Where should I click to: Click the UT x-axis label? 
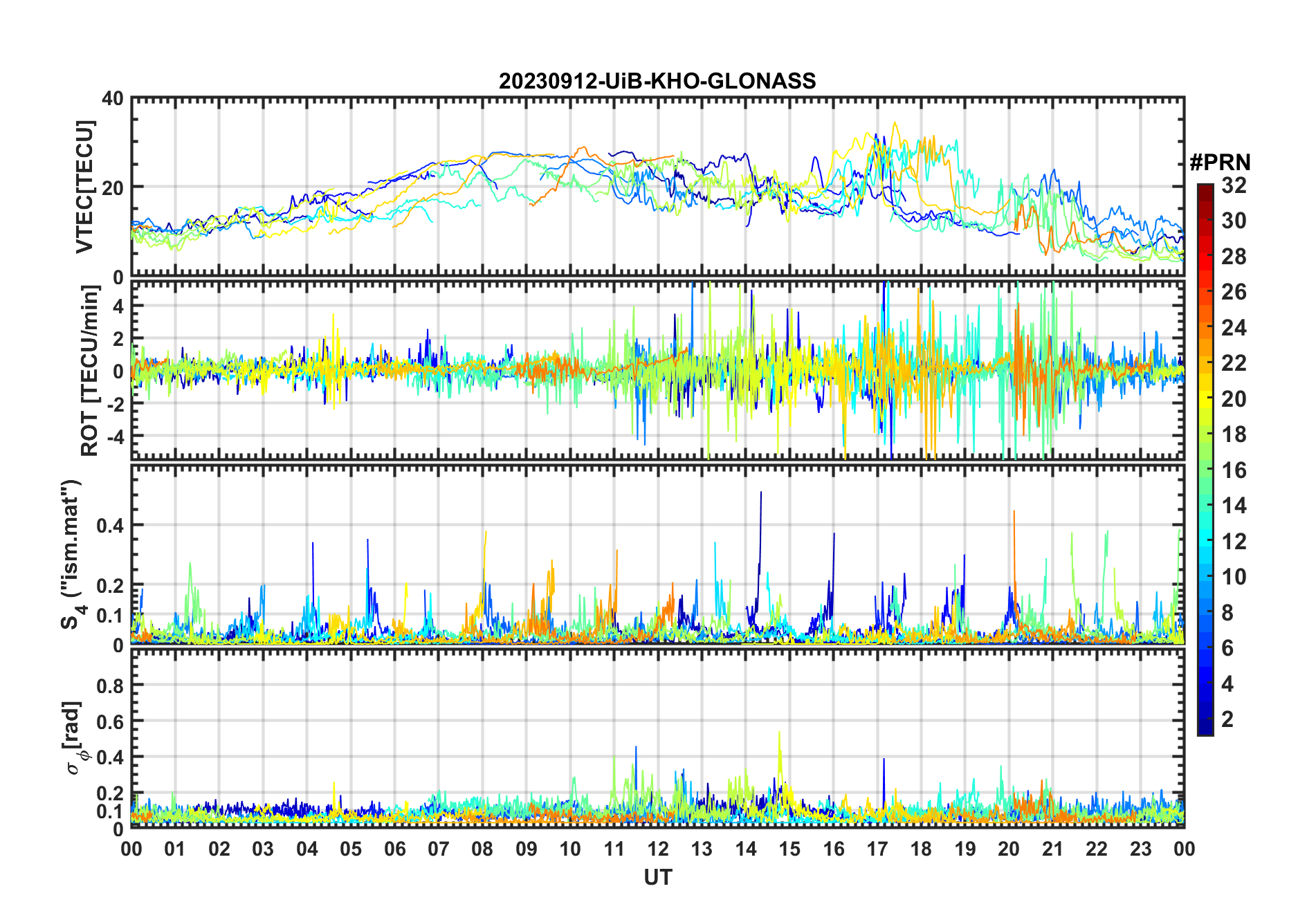[x=657, y=878]
